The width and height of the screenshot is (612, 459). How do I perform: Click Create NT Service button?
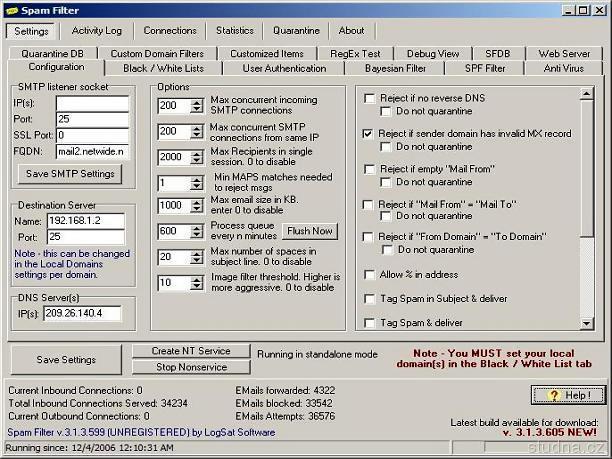190,351
